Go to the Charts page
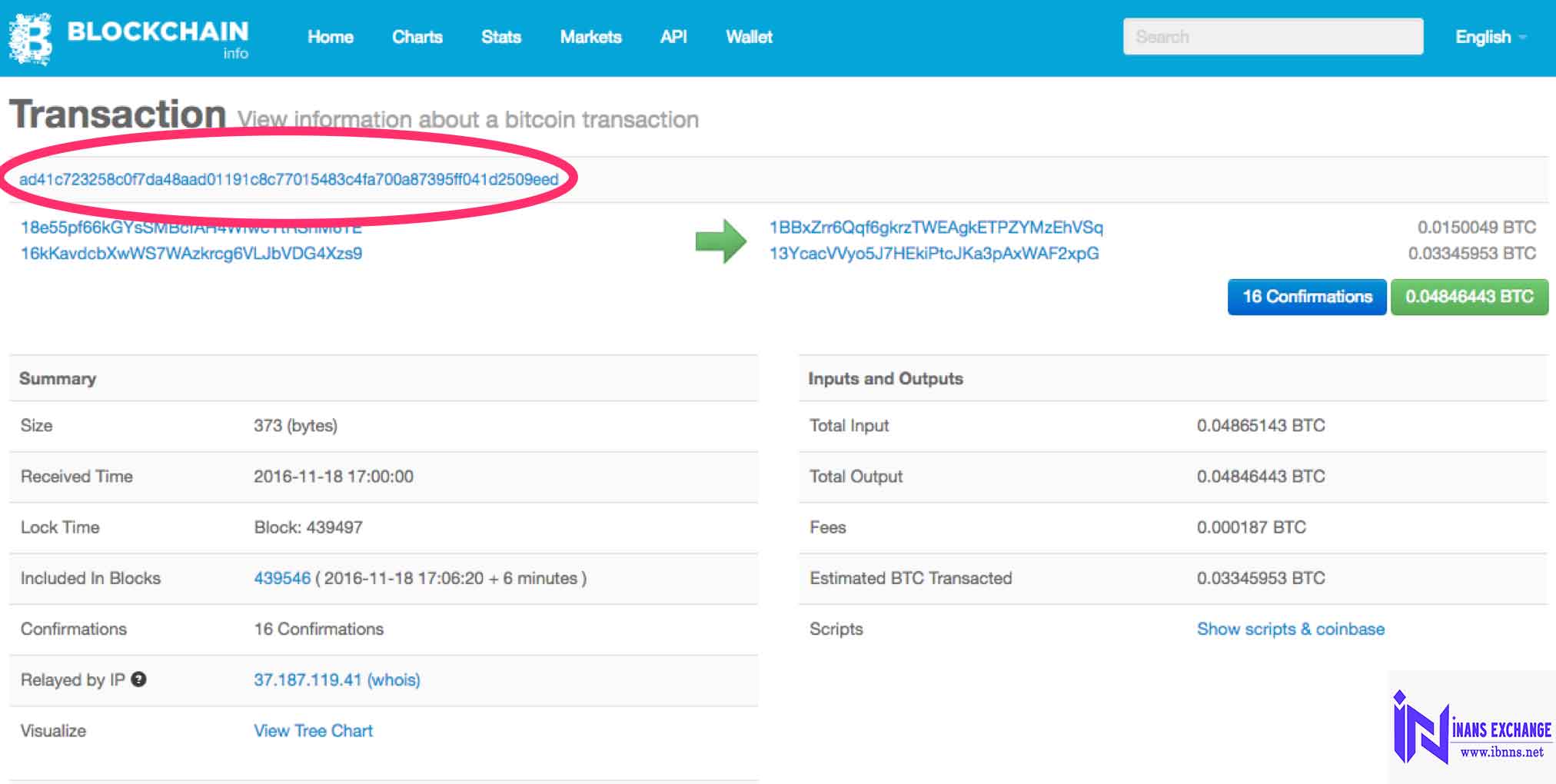This screenshot has height=784, width=1556. [x=417, y=37]
